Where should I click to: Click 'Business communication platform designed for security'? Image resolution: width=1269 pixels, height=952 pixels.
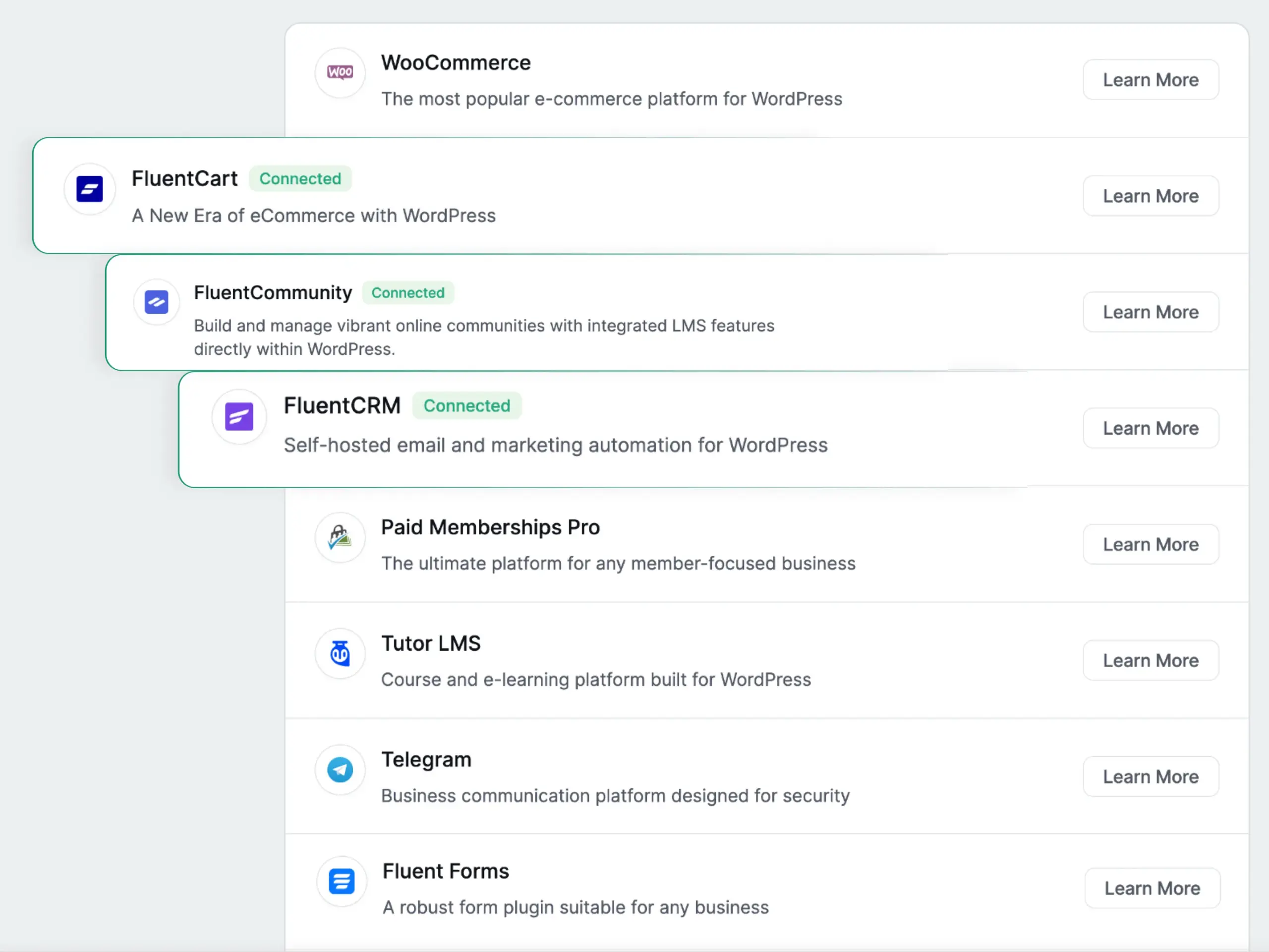616,796
